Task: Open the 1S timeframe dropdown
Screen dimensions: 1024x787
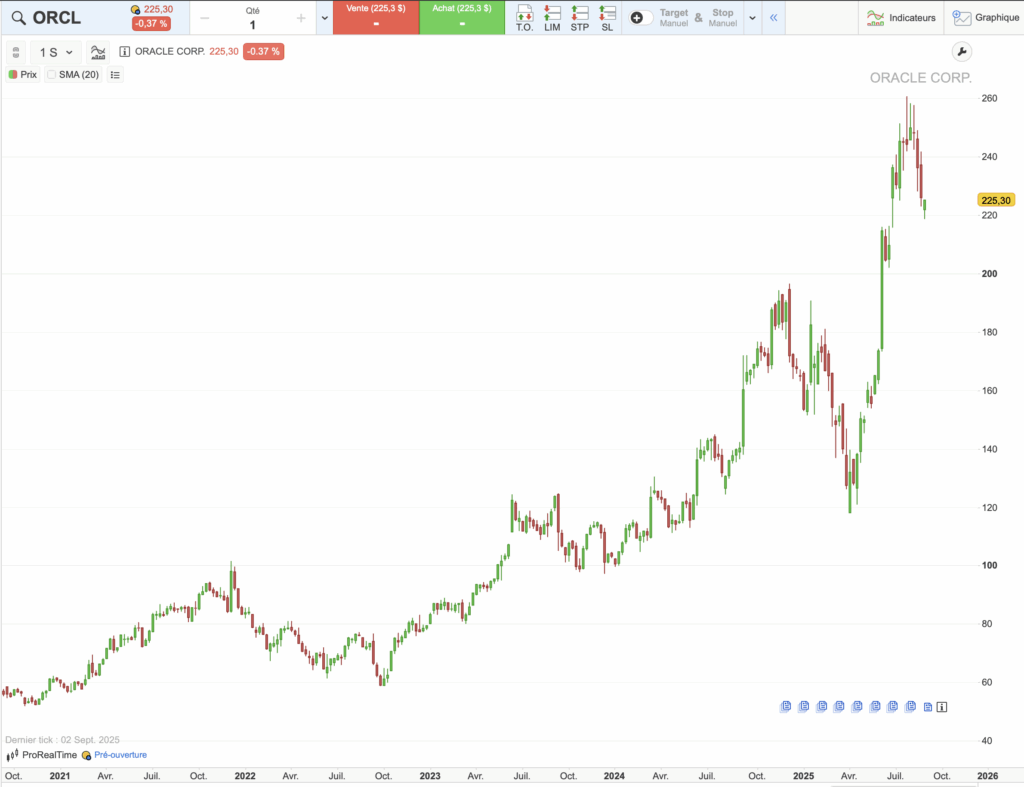Action: pyautogui.click(x=55, y=51)
